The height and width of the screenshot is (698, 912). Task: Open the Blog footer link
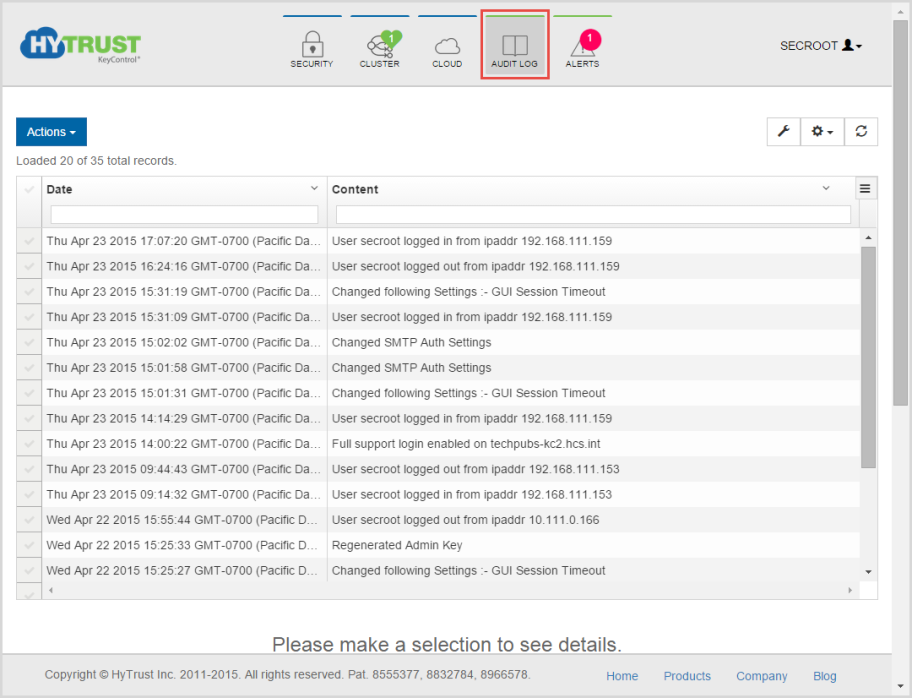click(x=824, y=676)
